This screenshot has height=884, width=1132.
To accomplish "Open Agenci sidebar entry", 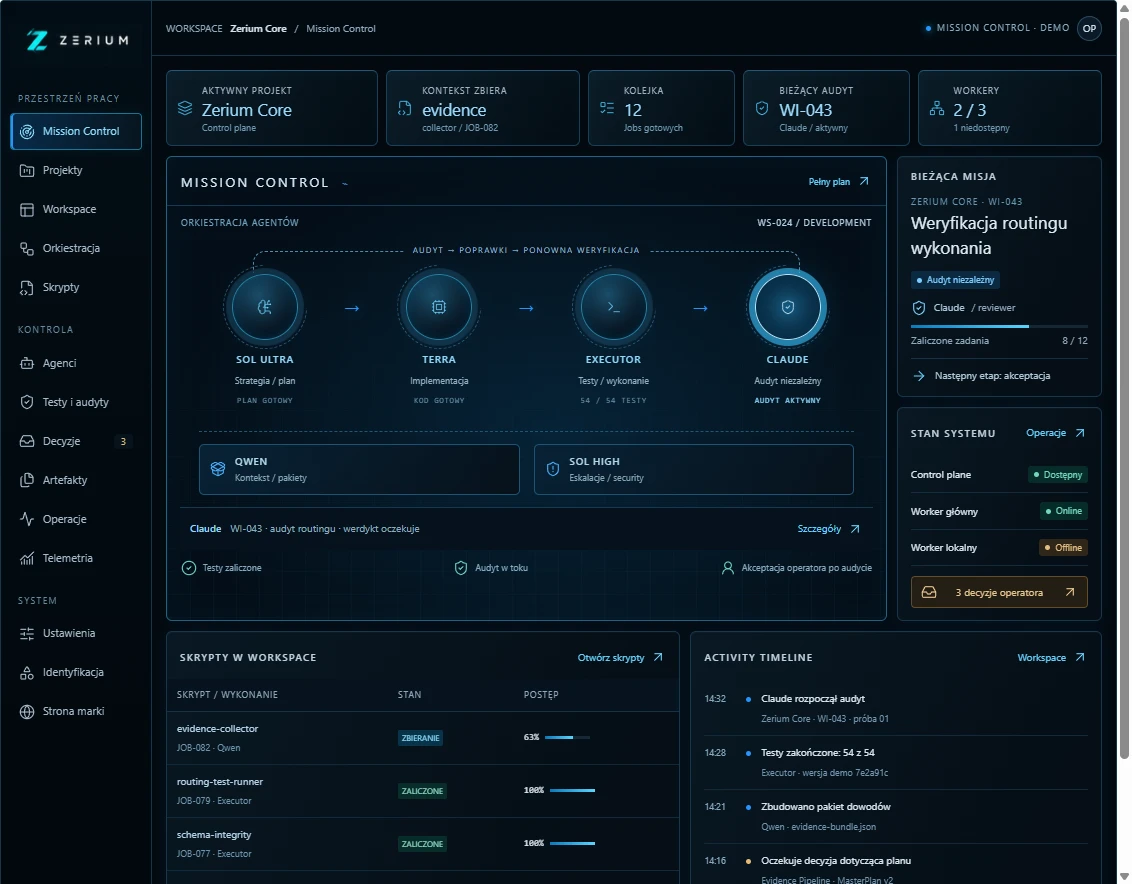I will 76,363.
